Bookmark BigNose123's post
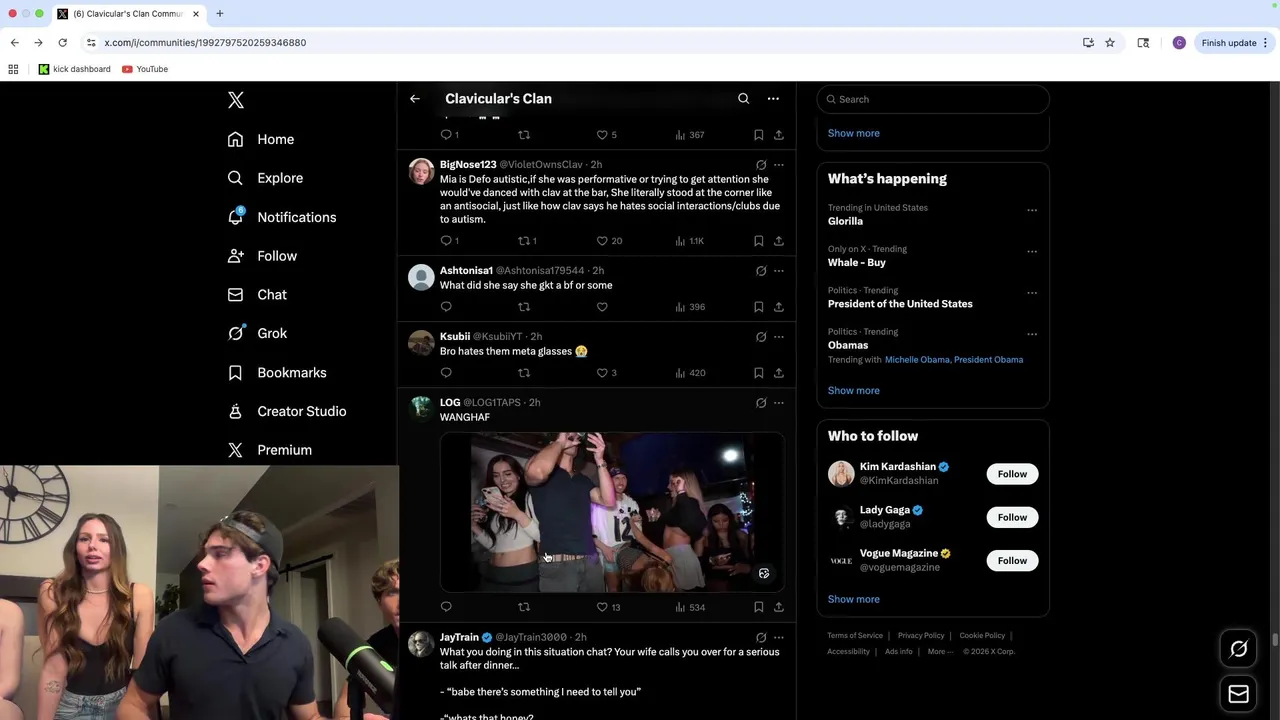This screenshot has height=720, width=1280. (759, 241)
